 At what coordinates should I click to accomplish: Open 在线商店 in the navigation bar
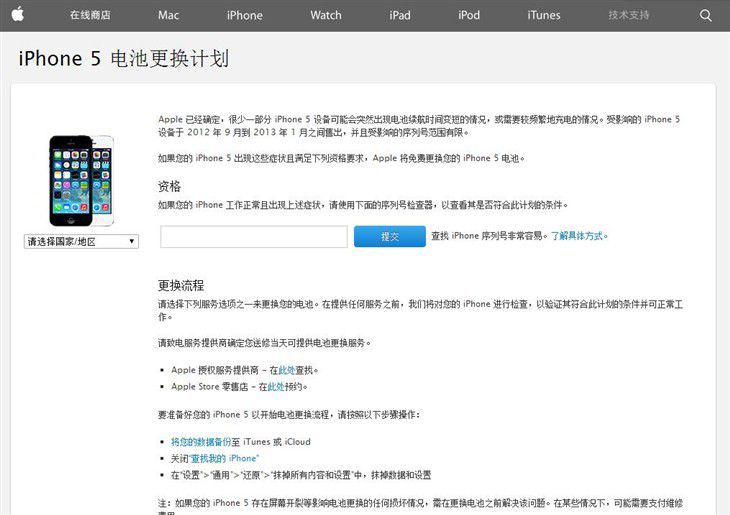coord(90,15)
